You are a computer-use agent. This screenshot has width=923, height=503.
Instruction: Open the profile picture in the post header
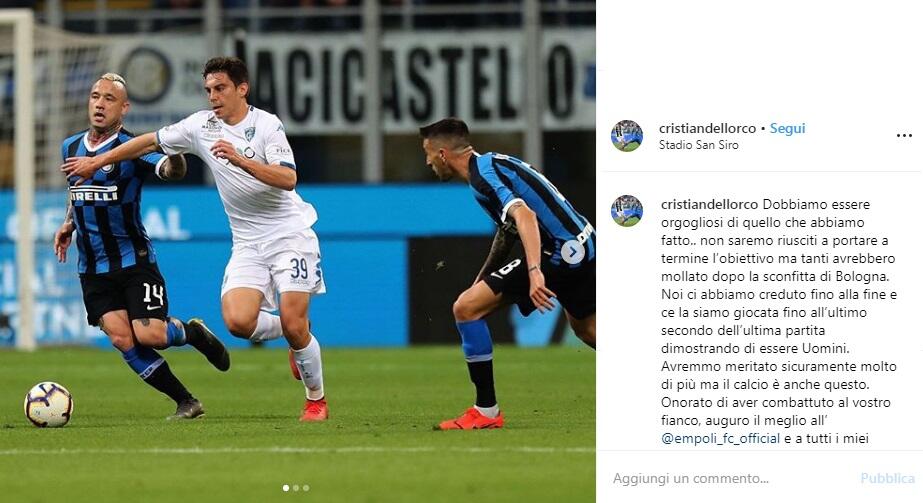pyautogui.click(x=627, y=136)
